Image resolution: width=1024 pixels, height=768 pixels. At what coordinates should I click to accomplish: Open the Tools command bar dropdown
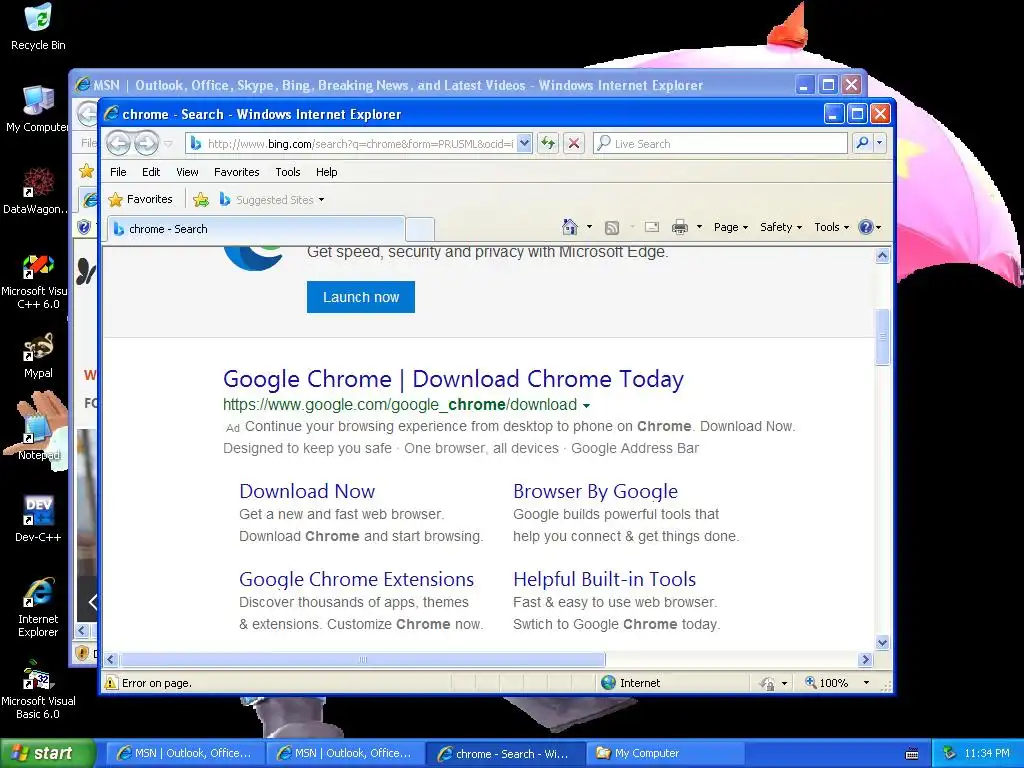tap(831, 227)
